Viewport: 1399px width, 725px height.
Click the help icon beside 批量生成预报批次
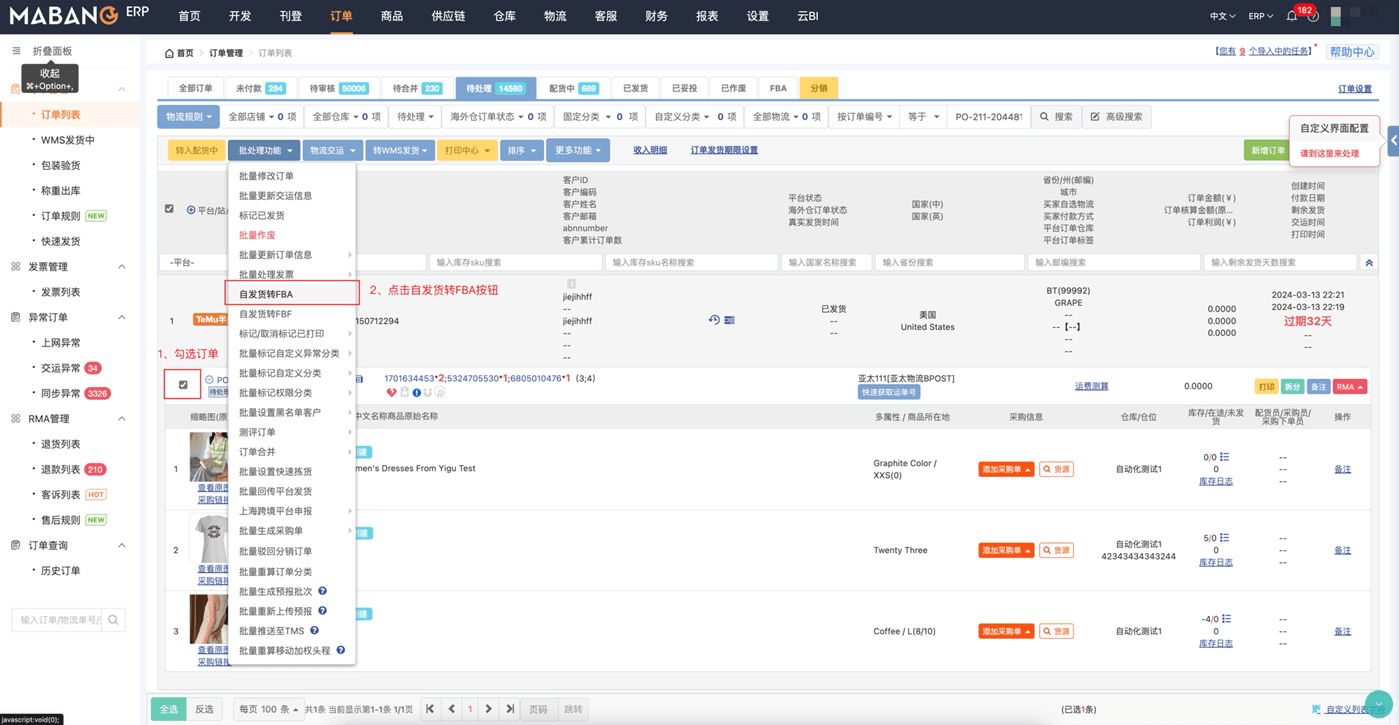pos(322,591)
